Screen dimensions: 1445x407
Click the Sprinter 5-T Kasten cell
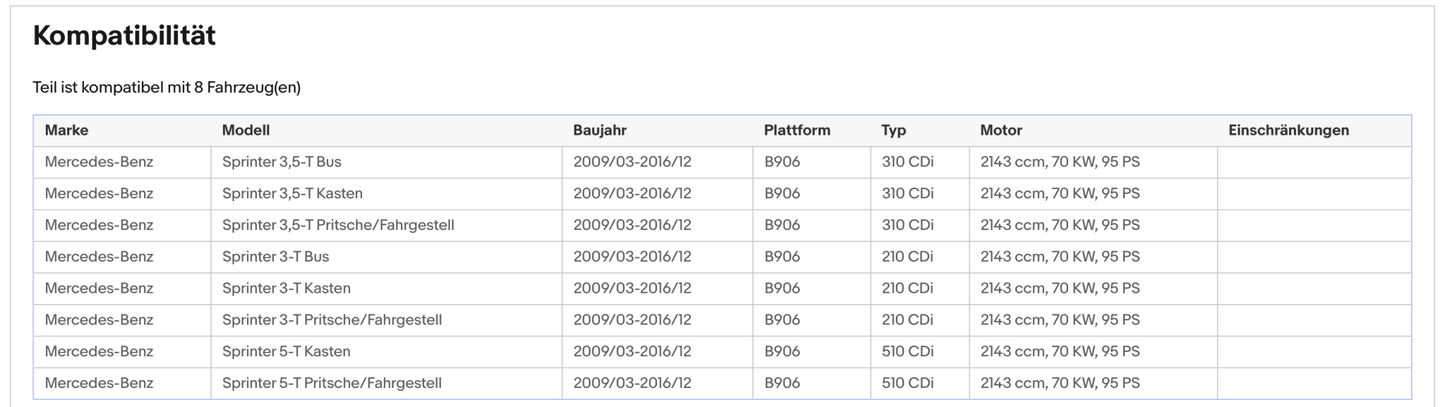[286, 352]
